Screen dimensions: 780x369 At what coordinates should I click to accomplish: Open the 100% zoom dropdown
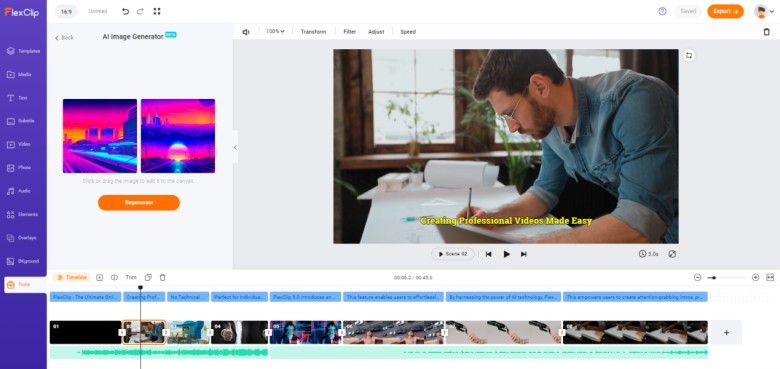click(275, 31)
